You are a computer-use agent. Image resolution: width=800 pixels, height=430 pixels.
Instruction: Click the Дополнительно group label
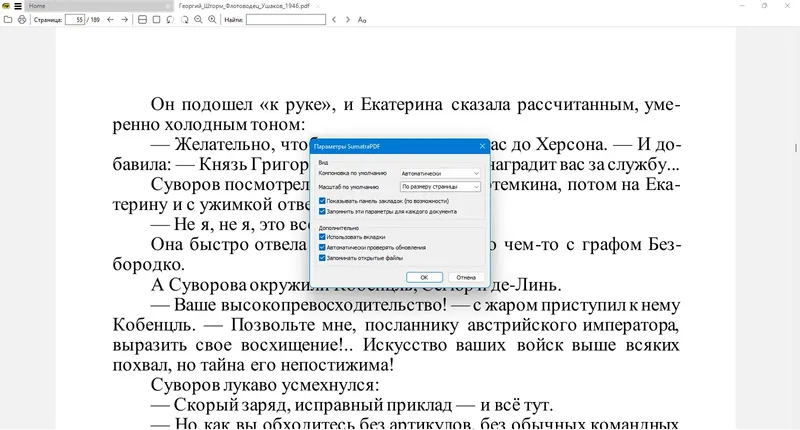[339, 228]
